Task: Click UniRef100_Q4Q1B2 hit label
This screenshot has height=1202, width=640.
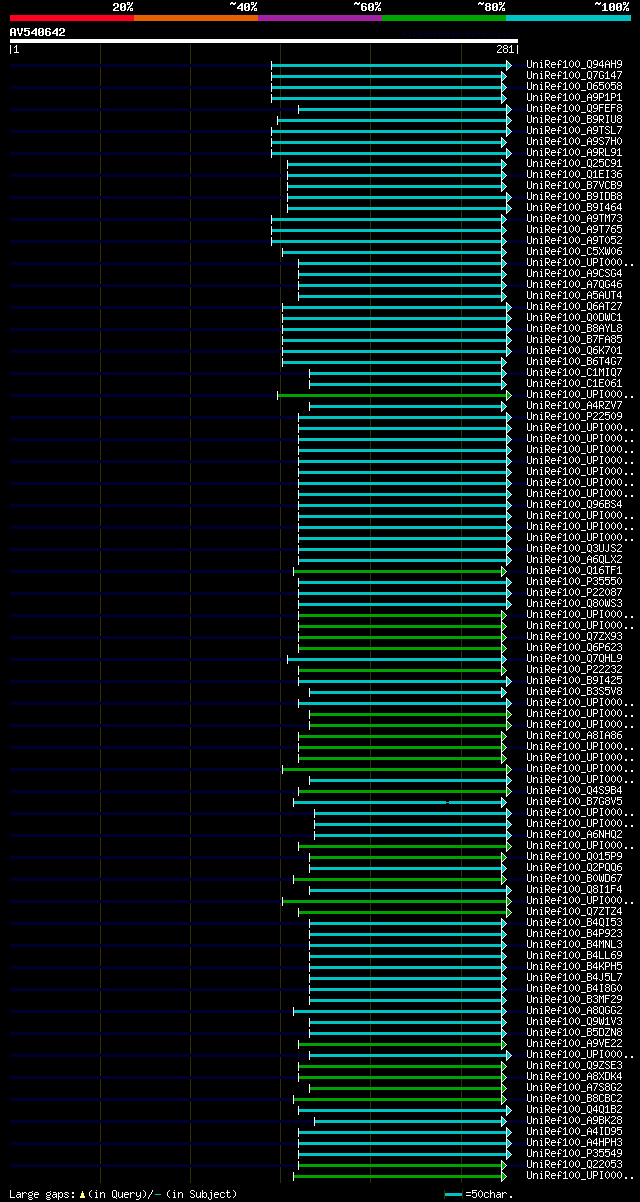Action: pos(574,1109)
